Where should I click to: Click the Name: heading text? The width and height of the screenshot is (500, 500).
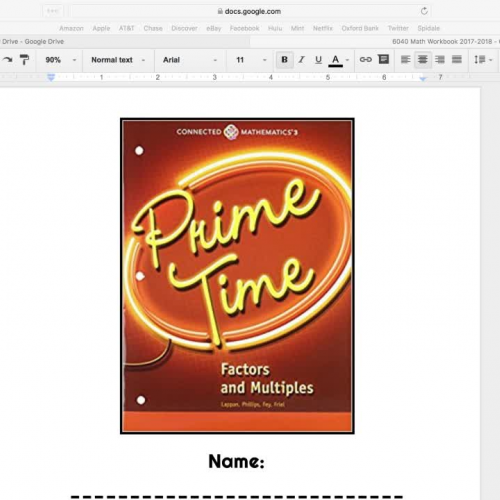tap(237, 462)
